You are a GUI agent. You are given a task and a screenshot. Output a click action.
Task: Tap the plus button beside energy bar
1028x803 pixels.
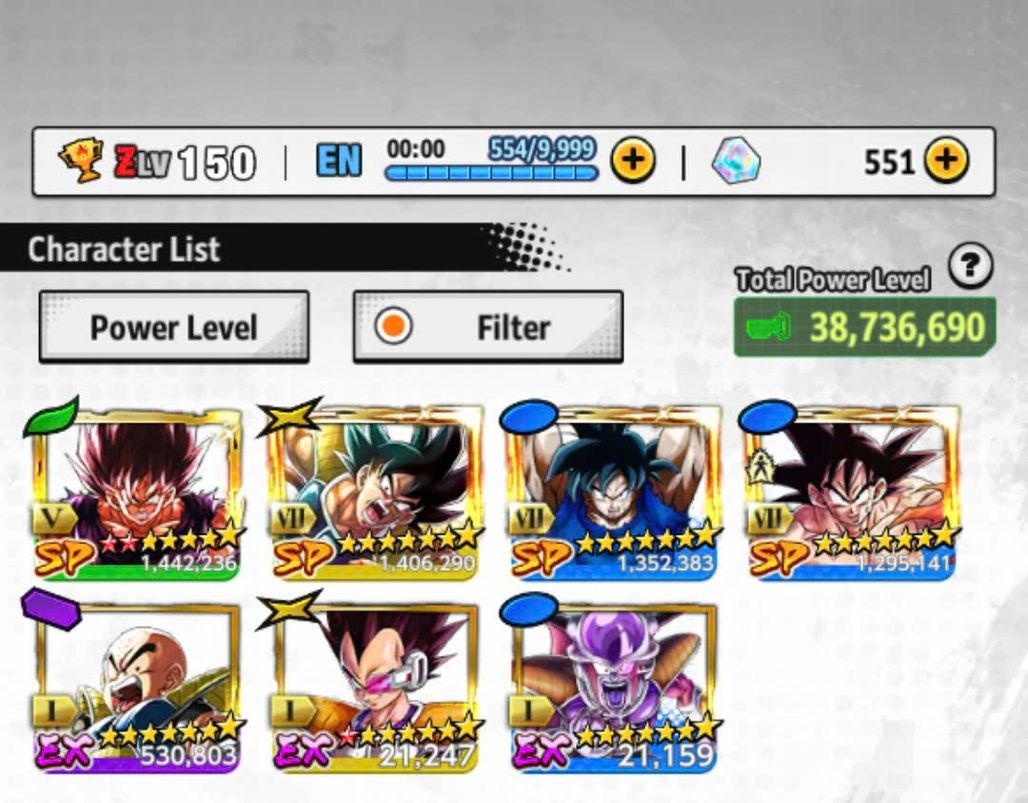tap(633, 161)
